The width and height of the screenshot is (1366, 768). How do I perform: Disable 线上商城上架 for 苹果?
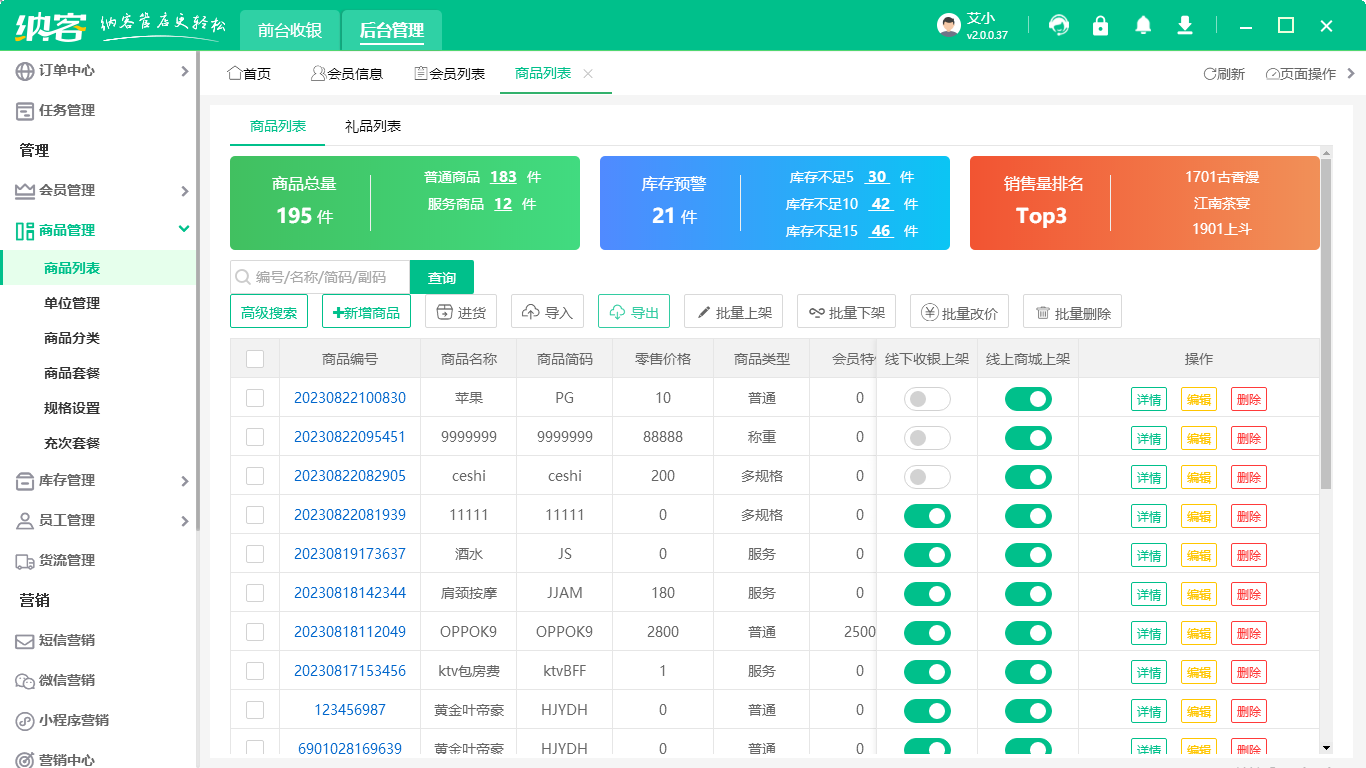tap(1030, 398)
